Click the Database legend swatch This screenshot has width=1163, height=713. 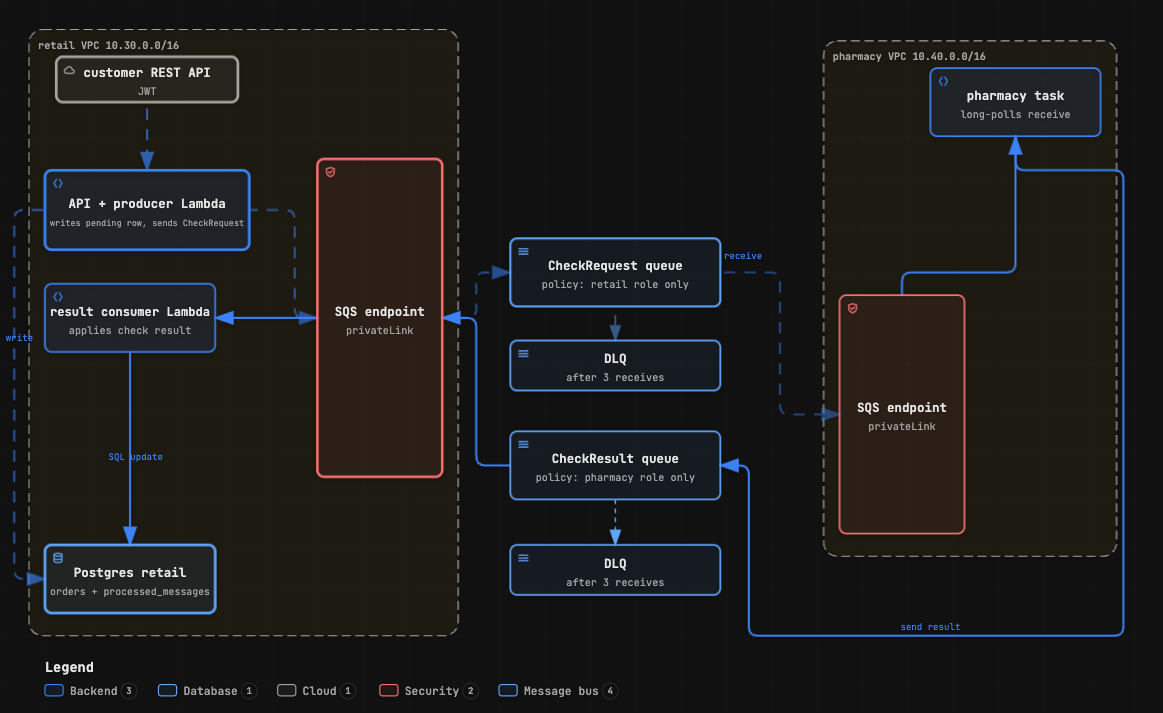pos(168,691)
